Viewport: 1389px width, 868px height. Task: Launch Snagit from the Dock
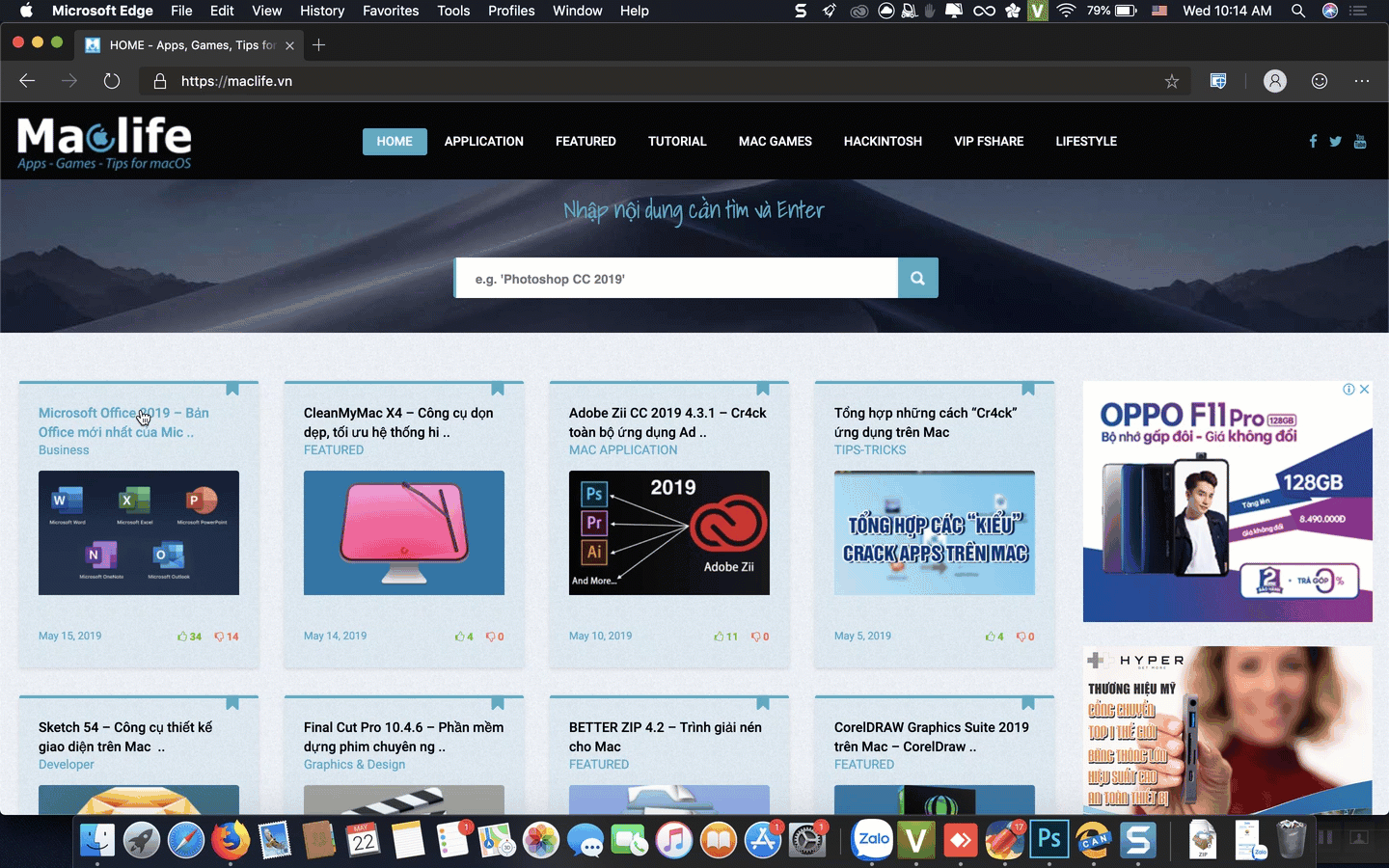[x=1138, y=840]
